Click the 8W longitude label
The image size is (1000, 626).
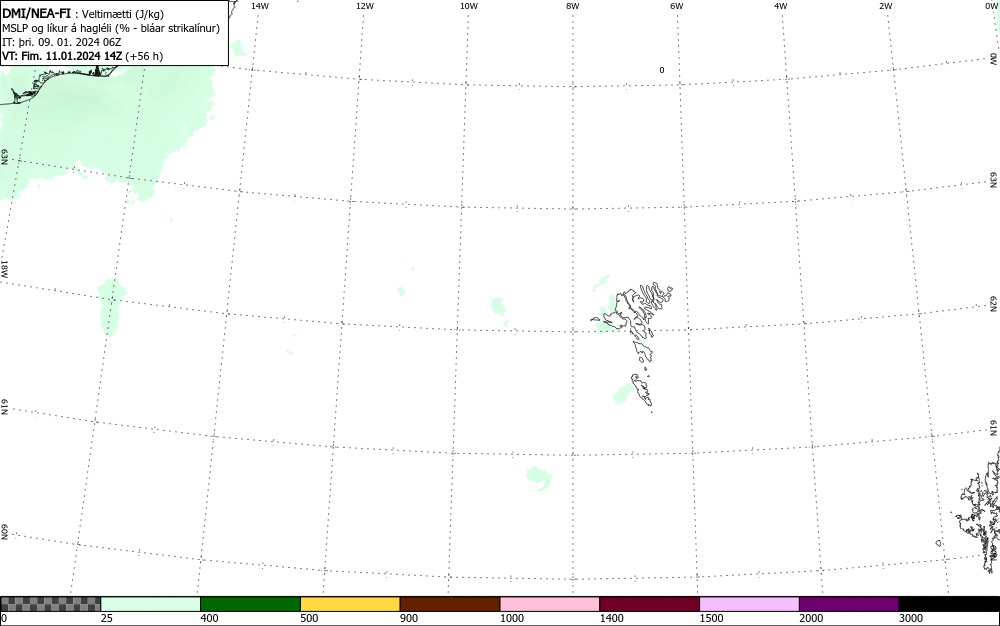click(573, 6)
